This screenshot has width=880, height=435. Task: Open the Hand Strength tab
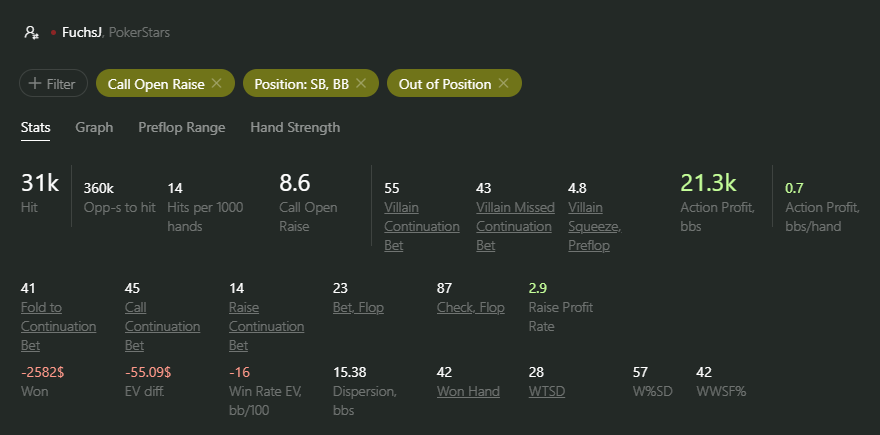295,127
